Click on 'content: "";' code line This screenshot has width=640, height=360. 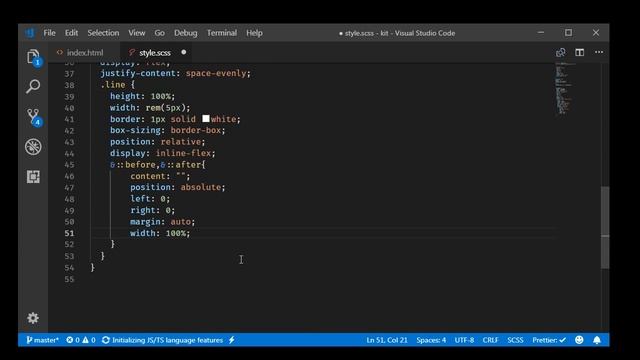[x=160, y=176]
